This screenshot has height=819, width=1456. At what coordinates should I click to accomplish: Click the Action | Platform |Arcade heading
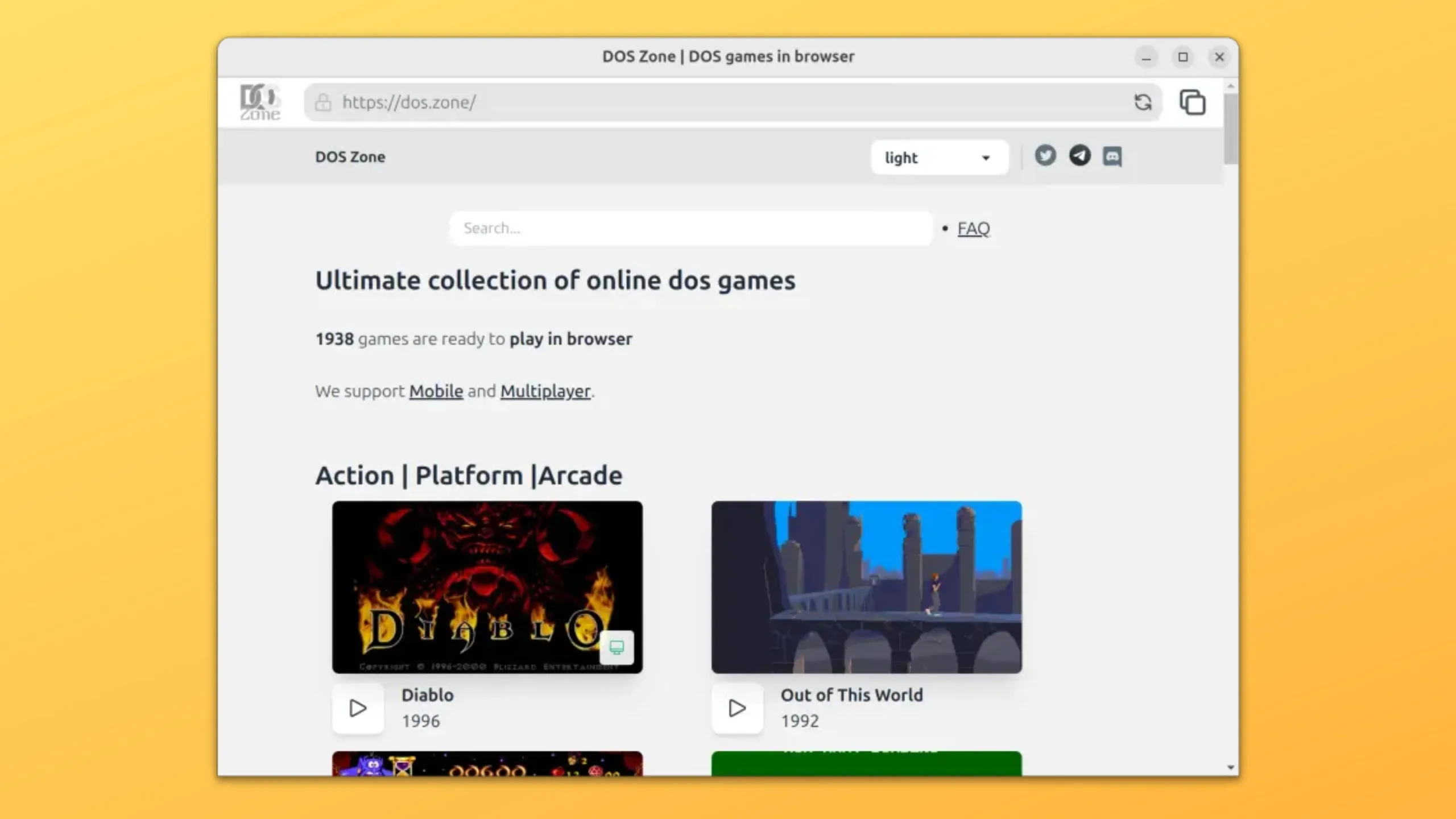[469, 475]
